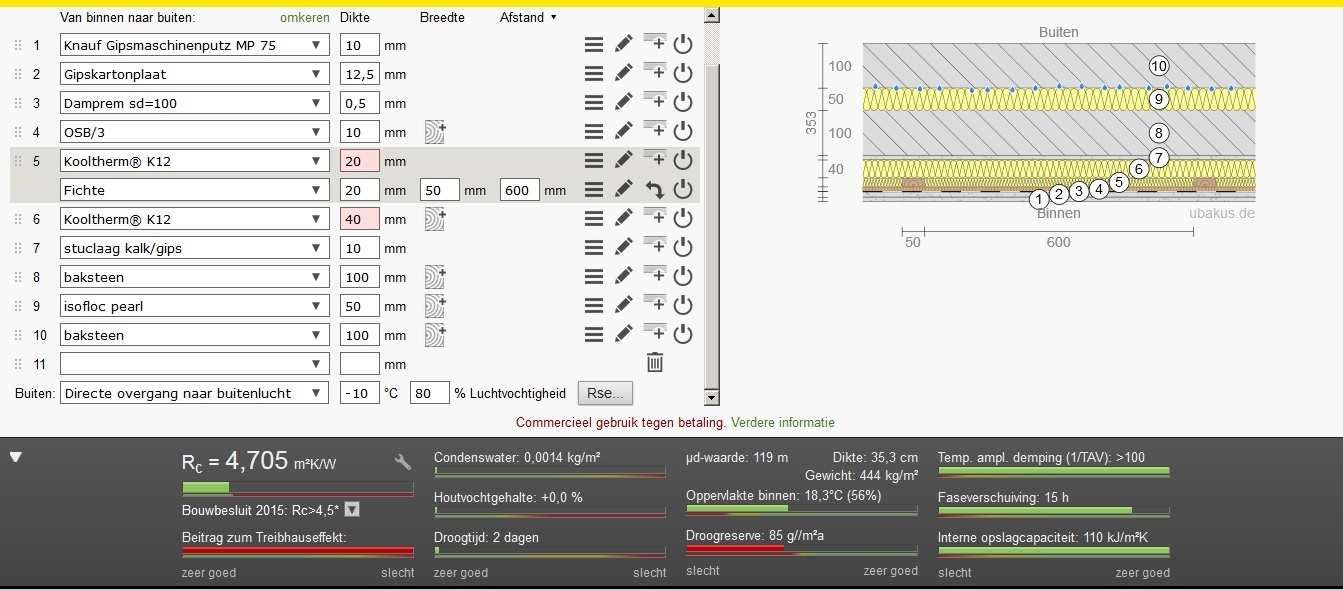This screenshot has height=591, width=1343.
Task: Disable the Damprem sd=100 layer
Action: pyautogui.click(x=683, y=103)
